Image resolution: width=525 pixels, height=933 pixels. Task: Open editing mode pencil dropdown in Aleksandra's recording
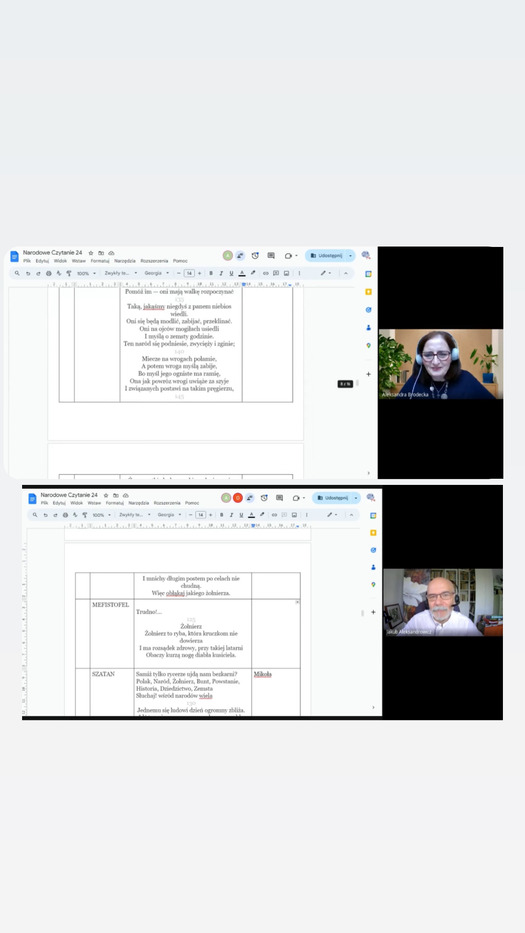click(x=327, y=273)
